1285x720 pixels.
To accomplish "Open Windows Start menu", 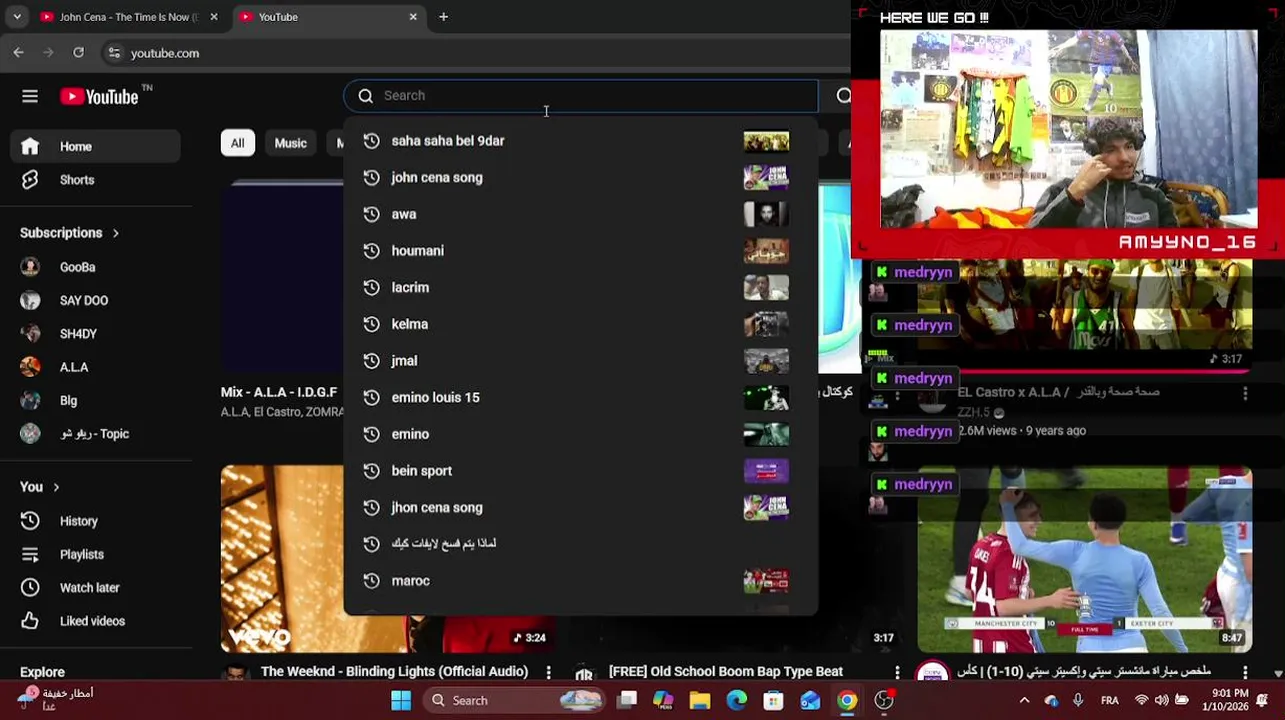I will point(401,701).
